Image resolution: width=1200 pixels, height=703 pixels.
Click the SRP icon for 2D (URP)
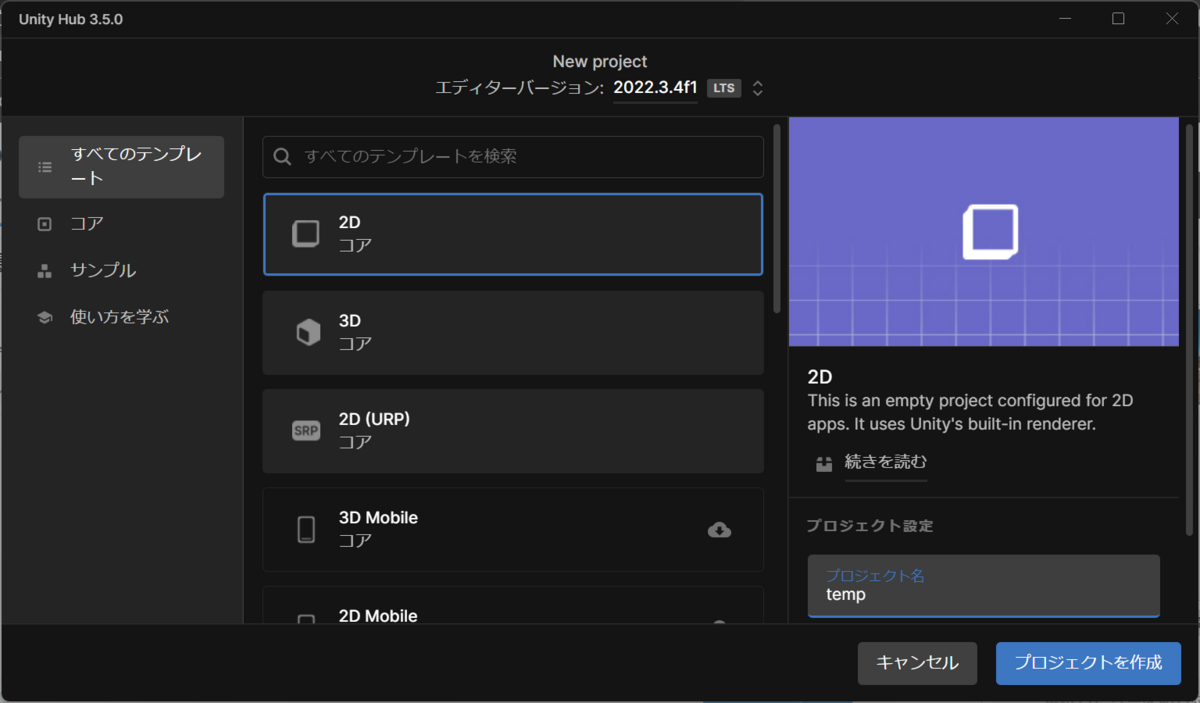click(x=306, y=431)
